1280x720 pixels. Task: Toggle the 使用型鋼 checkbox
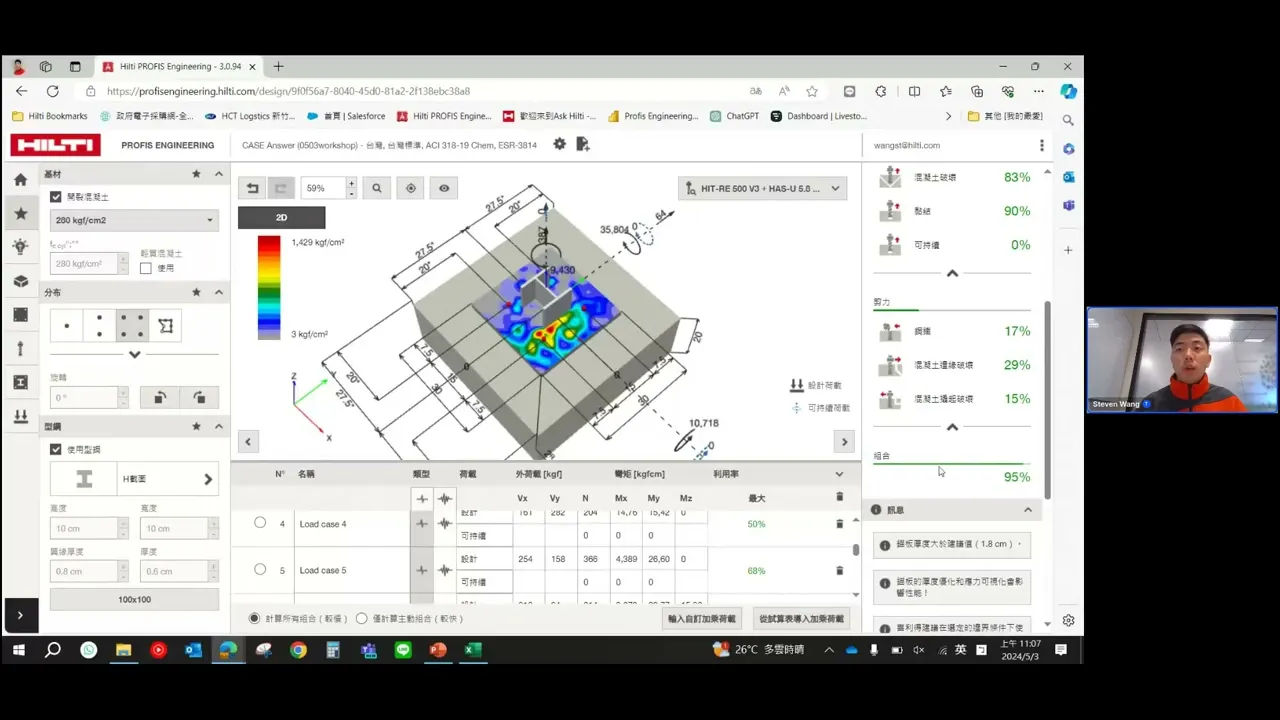[x=56, y=450]
